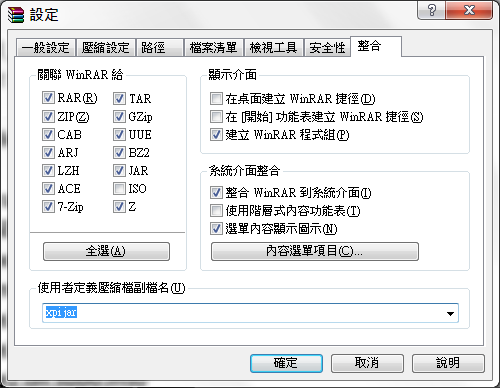
Task: Toggle the ARJ checkbox
Action: (x=48, y=152)
